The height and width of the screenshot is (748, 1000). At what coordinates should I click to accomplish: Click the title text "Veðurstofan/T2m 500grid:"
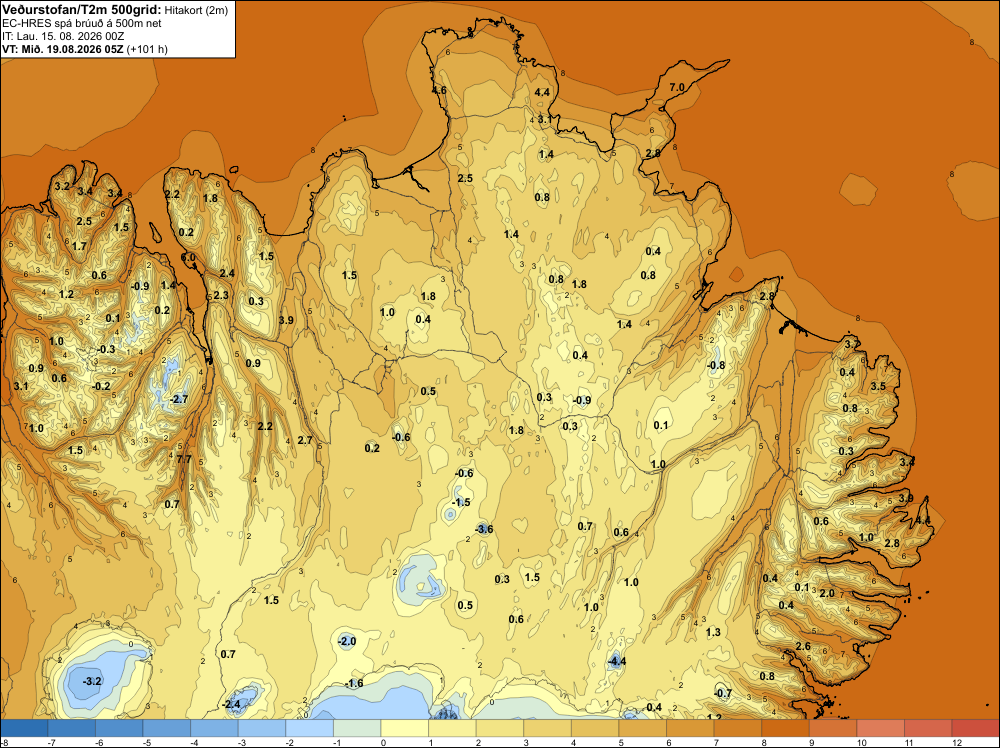point(82,10)
